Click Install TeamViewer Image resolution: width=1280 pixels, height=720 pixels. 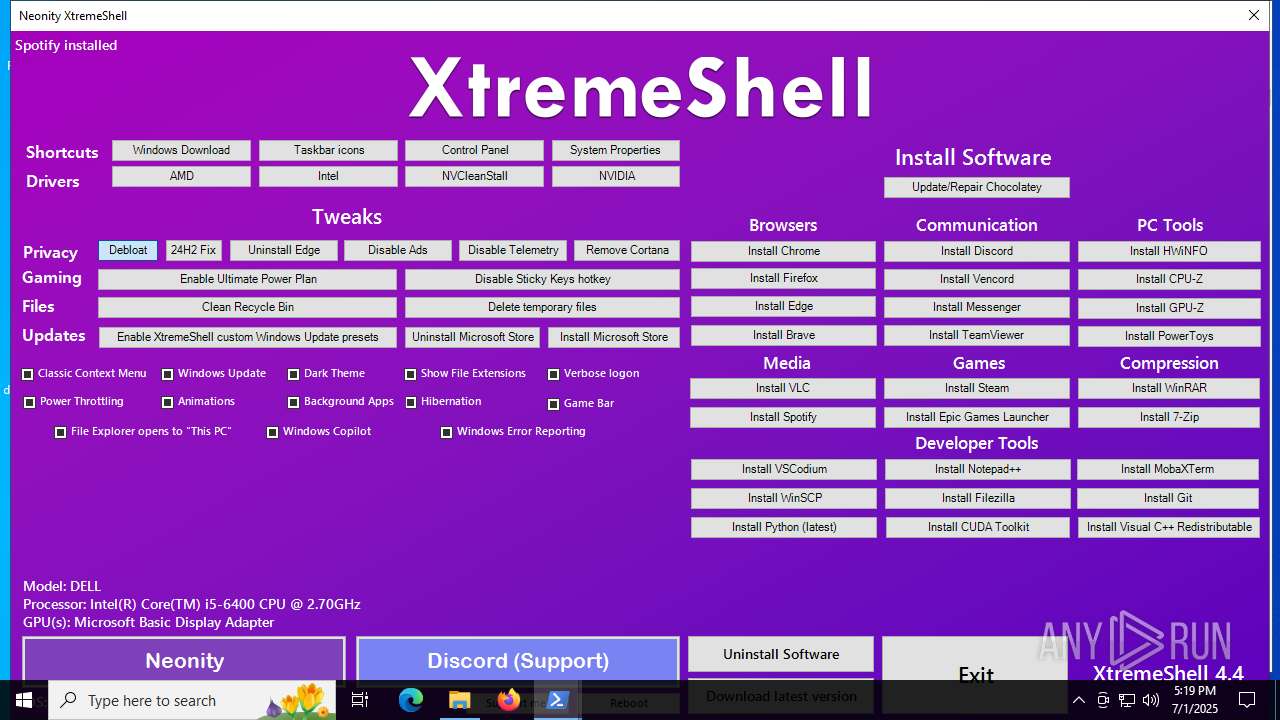[977, 335]
